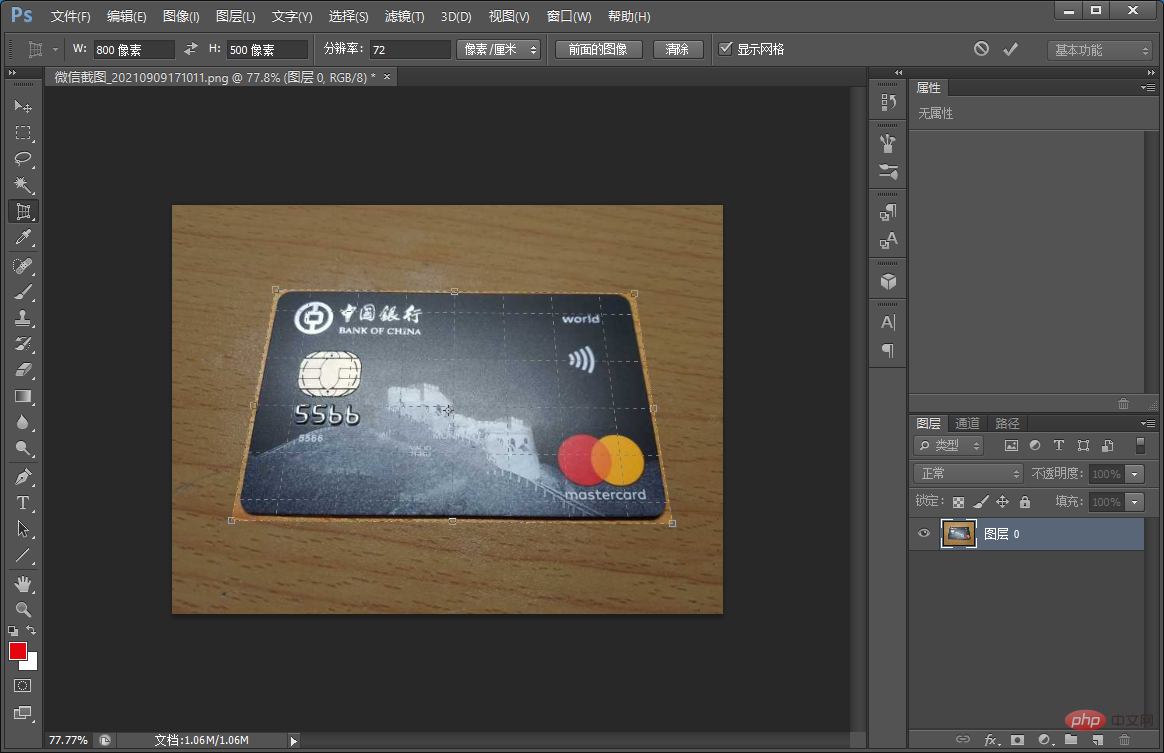
Task: Open the 图像(I) menu
Action: (181, 16)
